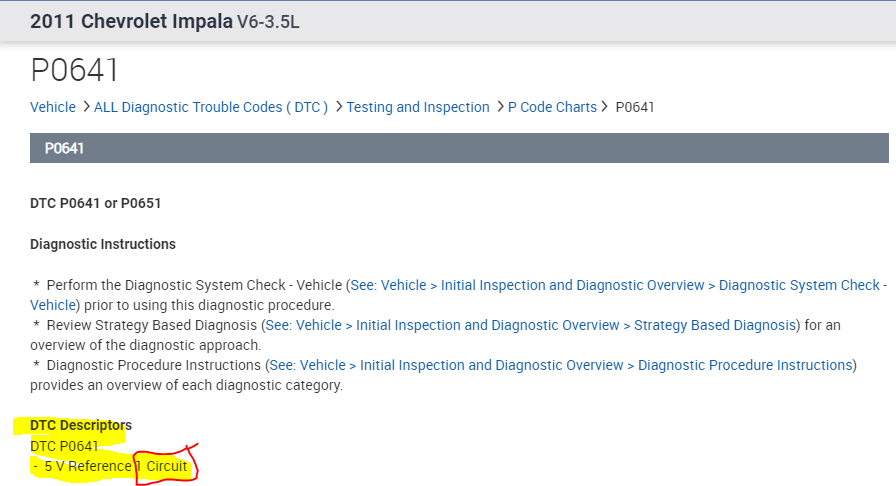Navigate to Testing and Inspection breadcrumb

click(418, 107)
